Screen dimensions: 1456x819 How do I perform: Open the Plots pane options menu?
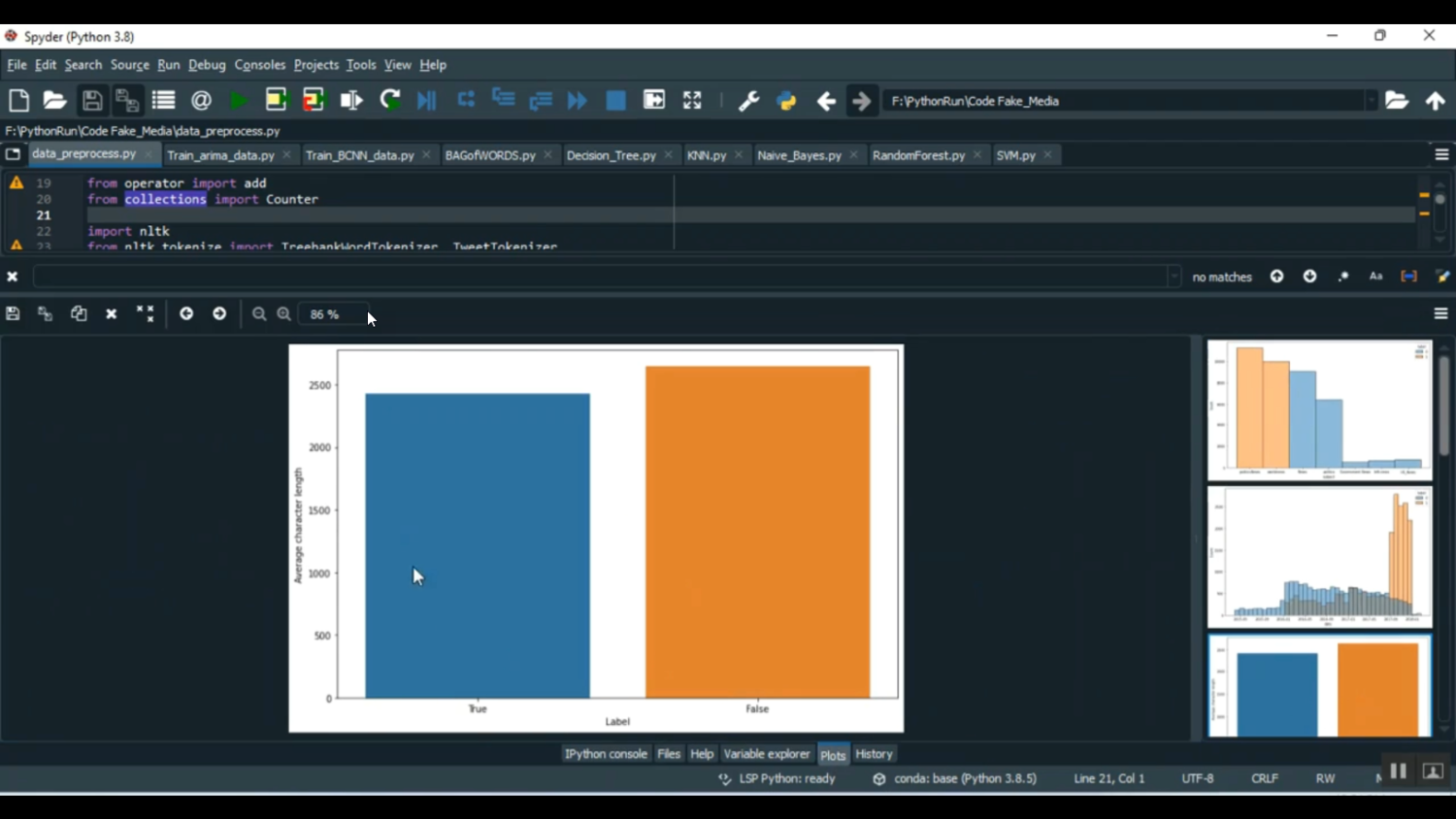pyautogui.click(x=1440, y=313)
